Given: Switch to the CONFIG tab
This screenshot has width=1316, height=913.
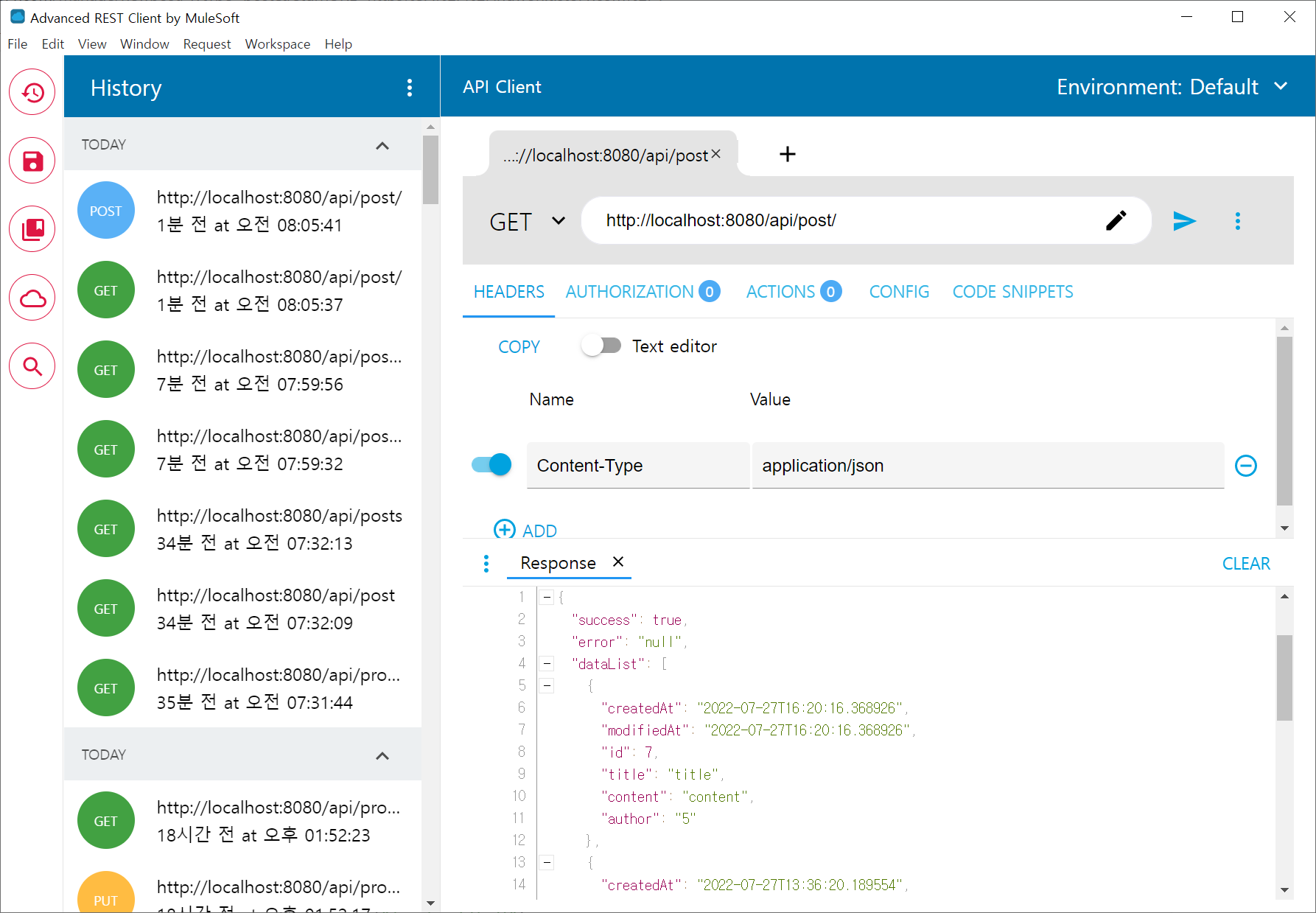Looking at the screenshot, I should point(899,292).
